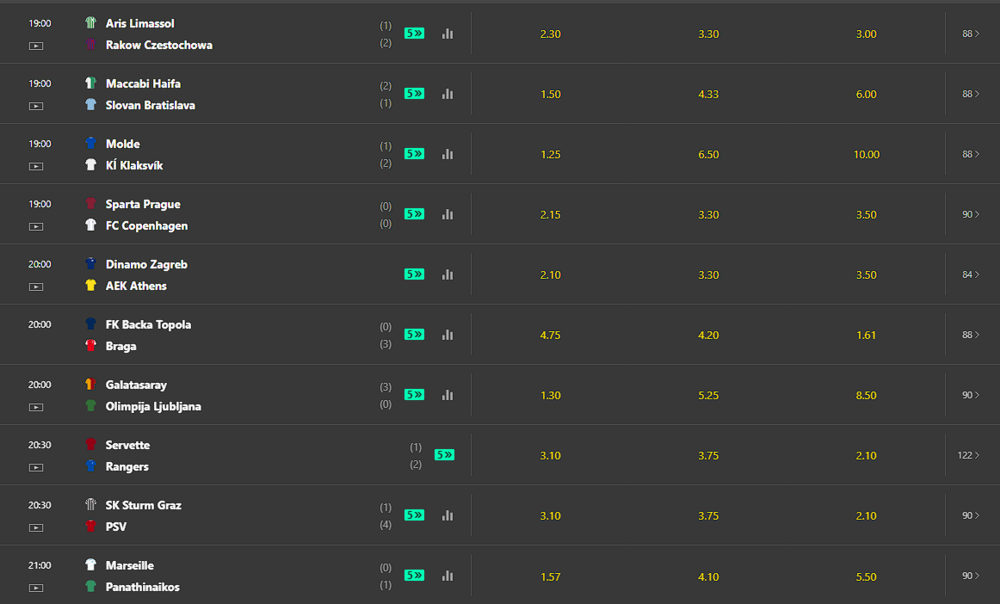Open stats chart for SK Sturm Graz match
This screenshot has width=1000, height=604.
(448, 515)
